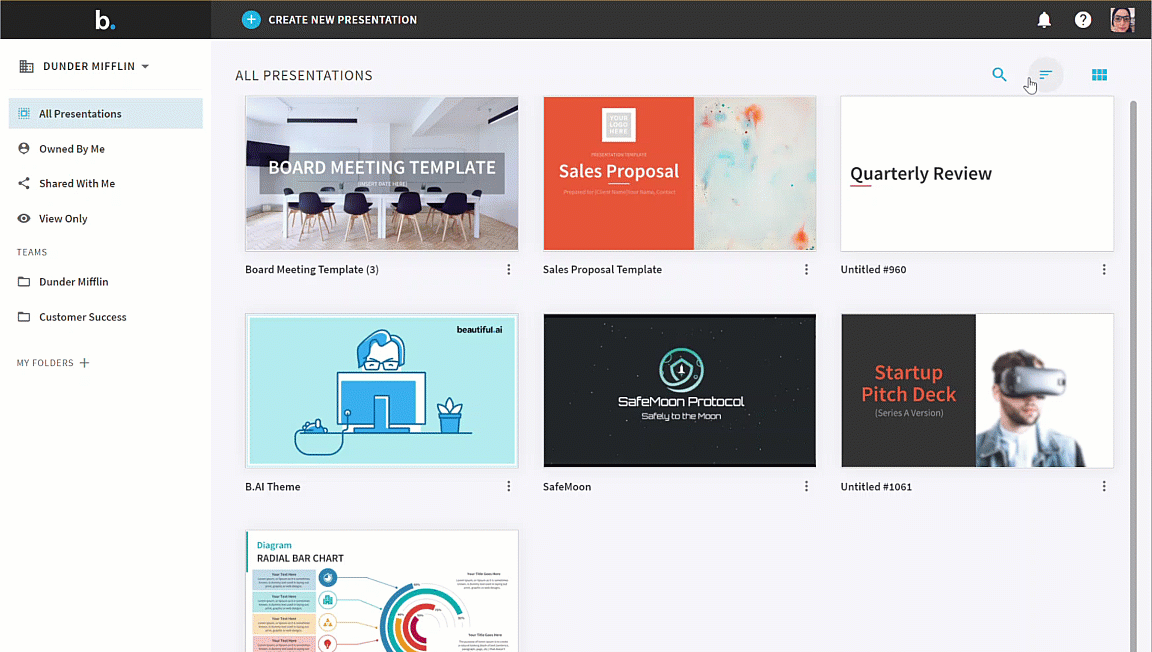
Task: Select All Presentations in sidebar
Action: pos(106,113)
